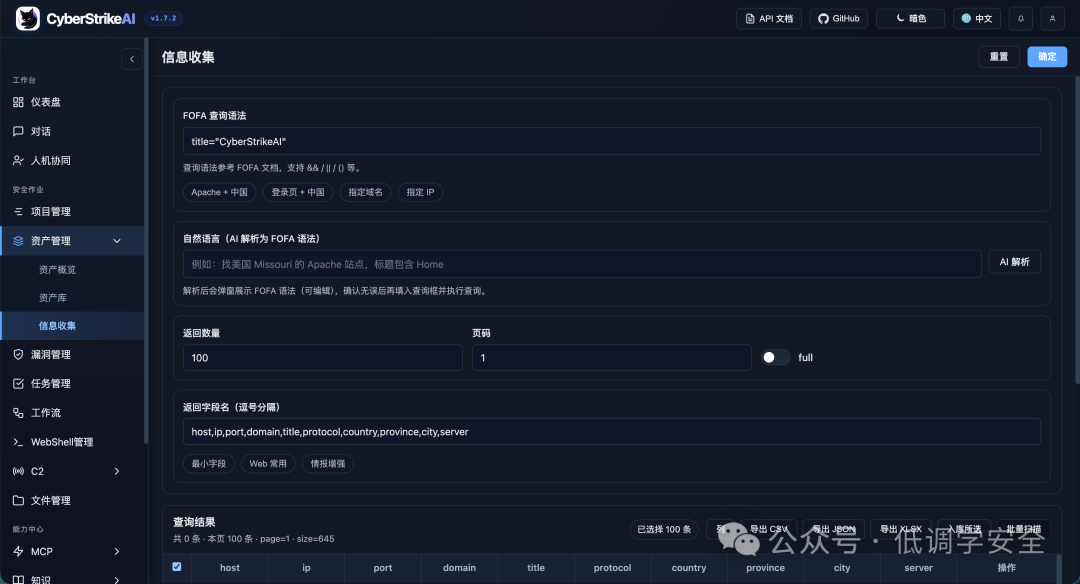
Task: Click 导出 JSON export button
Action: click(833, 529)
